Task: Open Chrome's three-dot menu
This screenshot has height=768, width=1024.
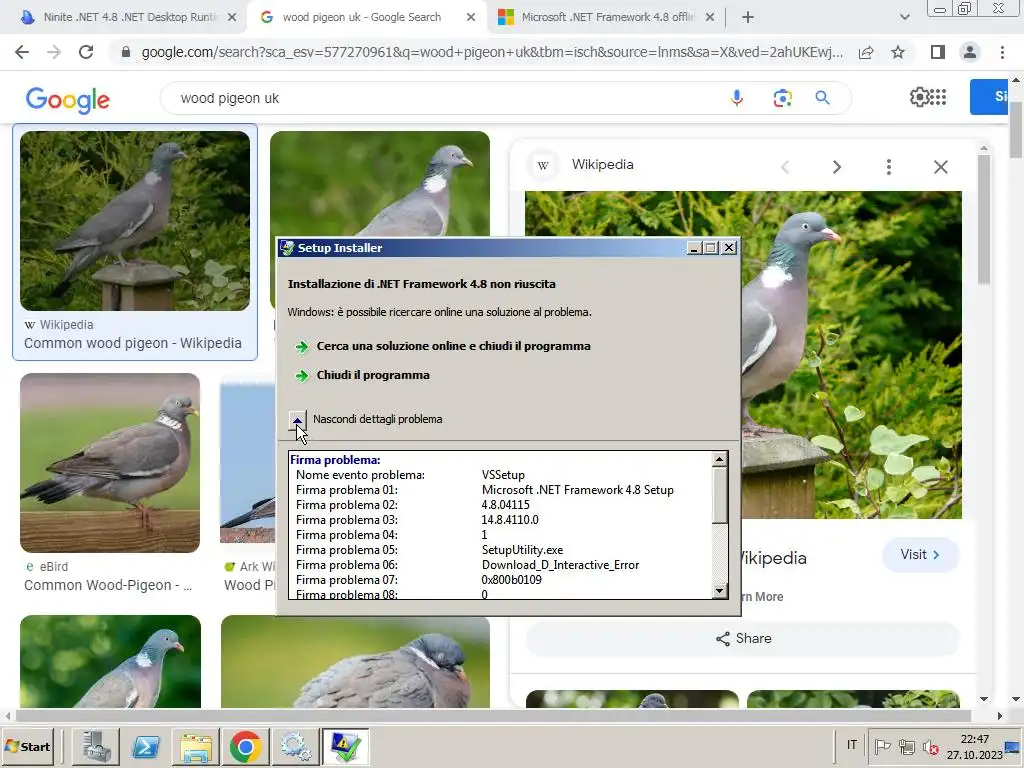Action: [1002, 52]
